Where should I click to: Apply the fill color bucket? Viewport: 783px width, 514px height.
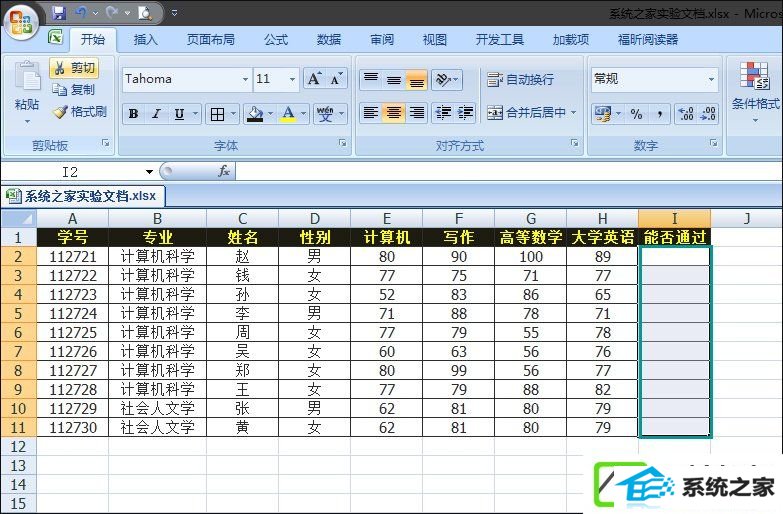click(255, 114)
